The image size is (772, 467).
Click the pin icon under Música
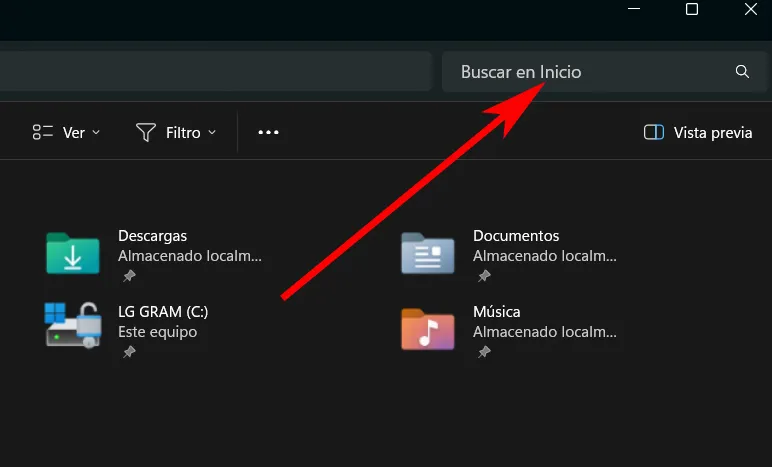tap(484, 351)
